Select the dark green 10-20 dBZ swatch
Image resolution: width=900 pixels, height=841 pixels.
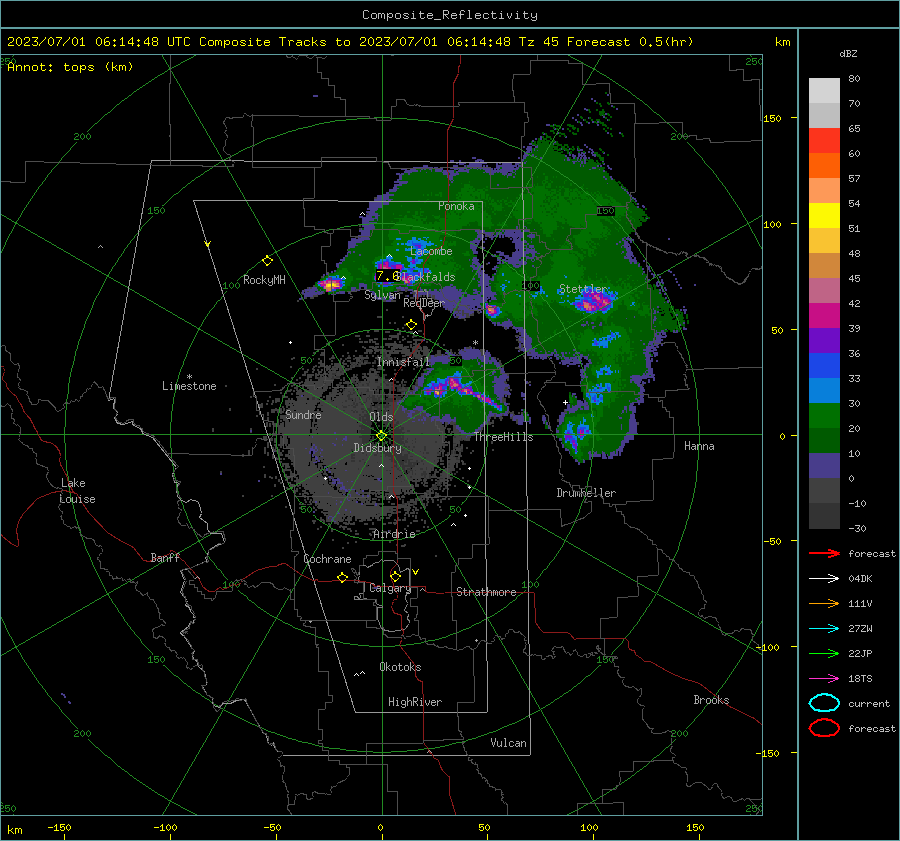coord(824,440)
